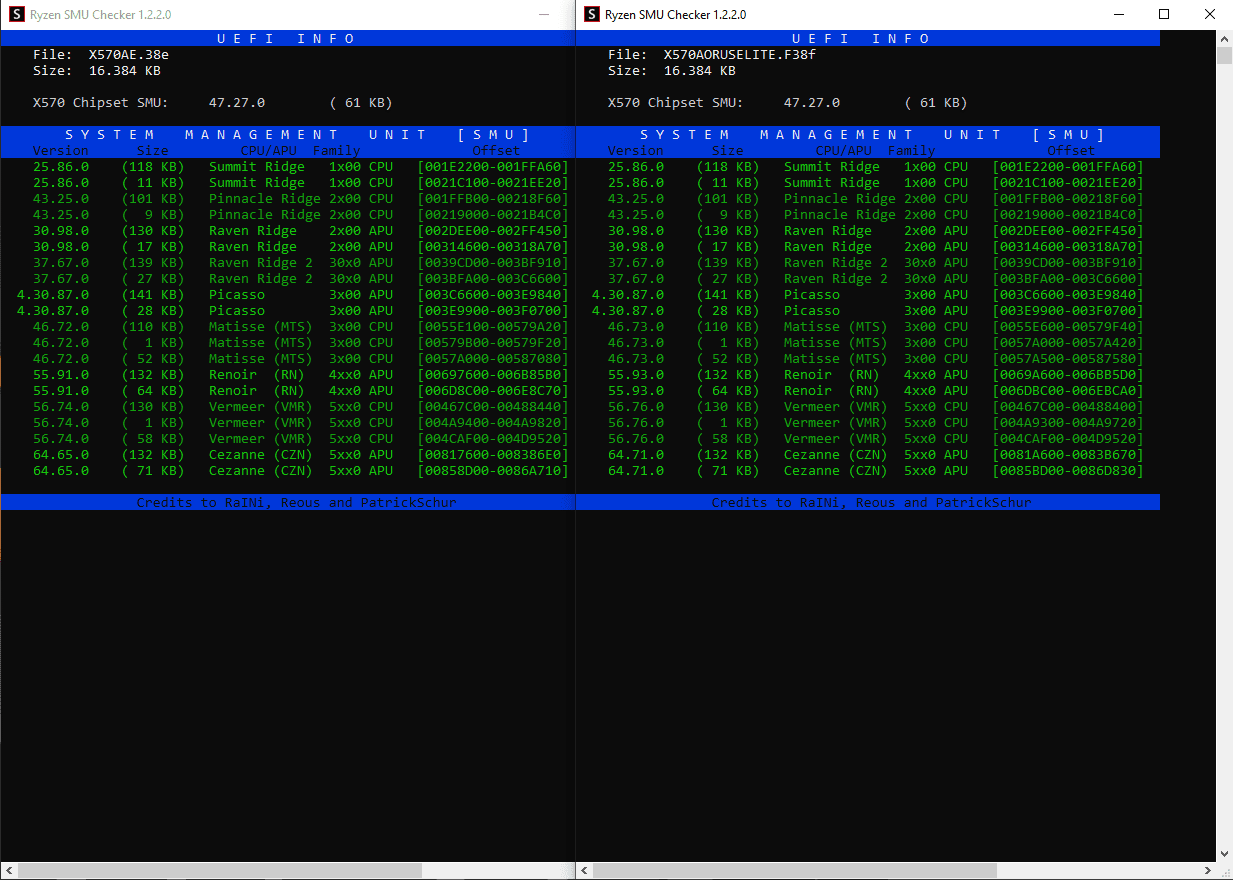
Task: Click chipset SMU version 47.27.0 in the left window
Action: [237, 103]
